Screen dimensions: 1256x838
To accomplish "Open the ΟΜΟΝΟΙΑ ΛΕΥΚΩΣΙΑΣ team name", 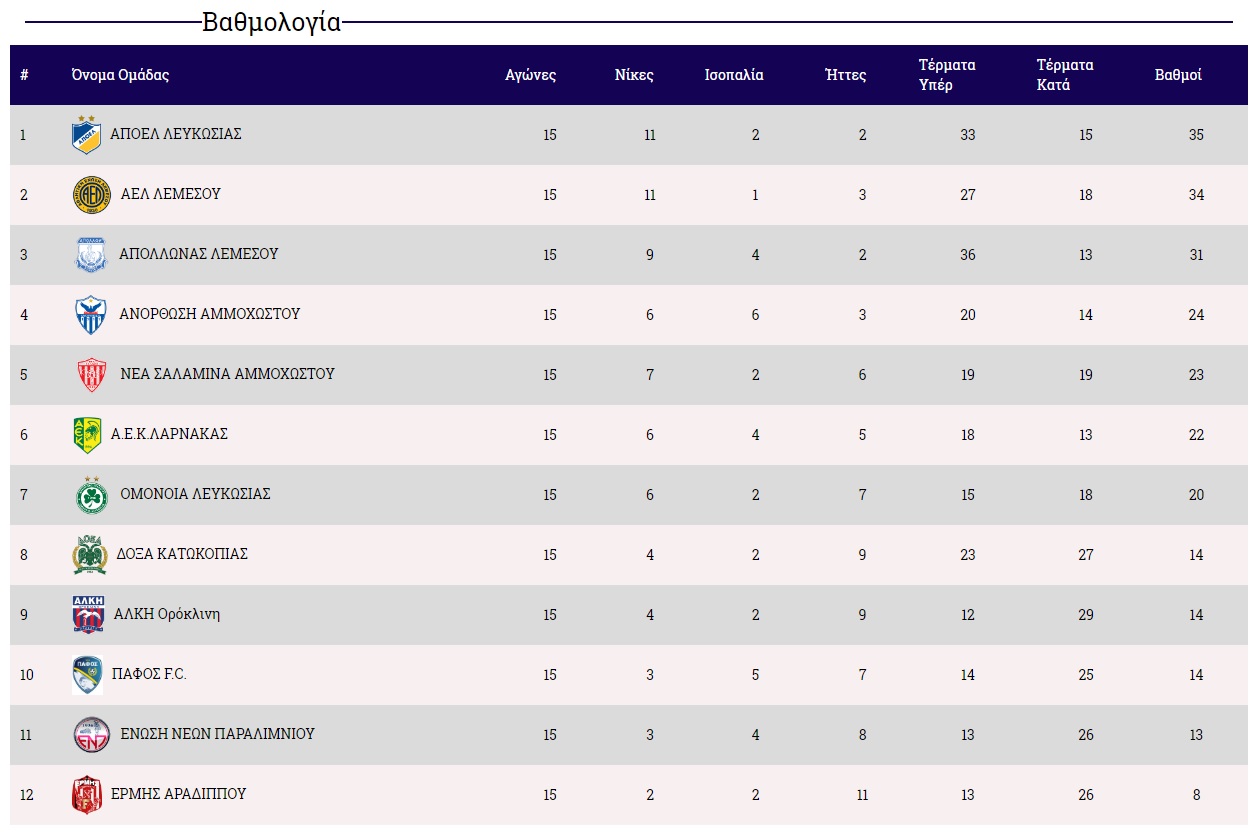I will [195, 494].
